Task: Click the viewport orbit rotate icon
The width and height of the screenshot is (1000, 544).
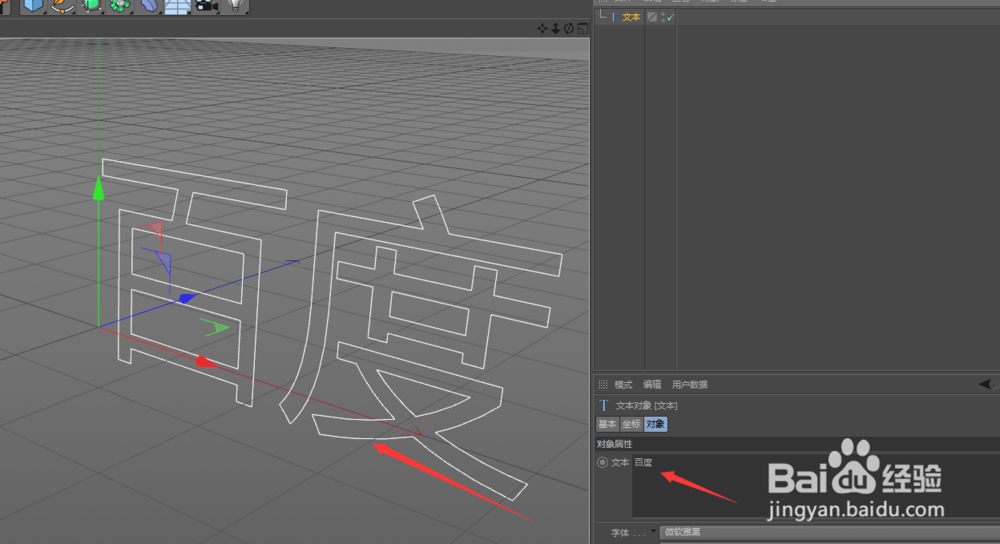Action: pos(569,28)
